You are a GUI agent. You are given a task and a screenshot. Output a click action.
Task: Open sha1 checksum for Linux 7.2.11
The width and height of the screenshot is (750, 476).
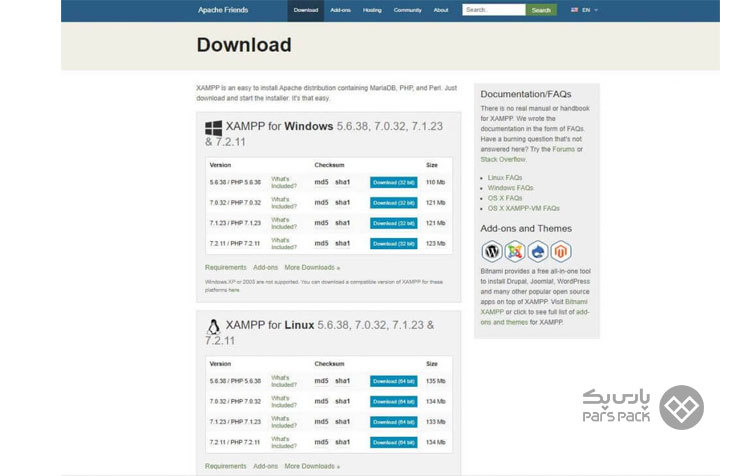[x=342, y=443]
